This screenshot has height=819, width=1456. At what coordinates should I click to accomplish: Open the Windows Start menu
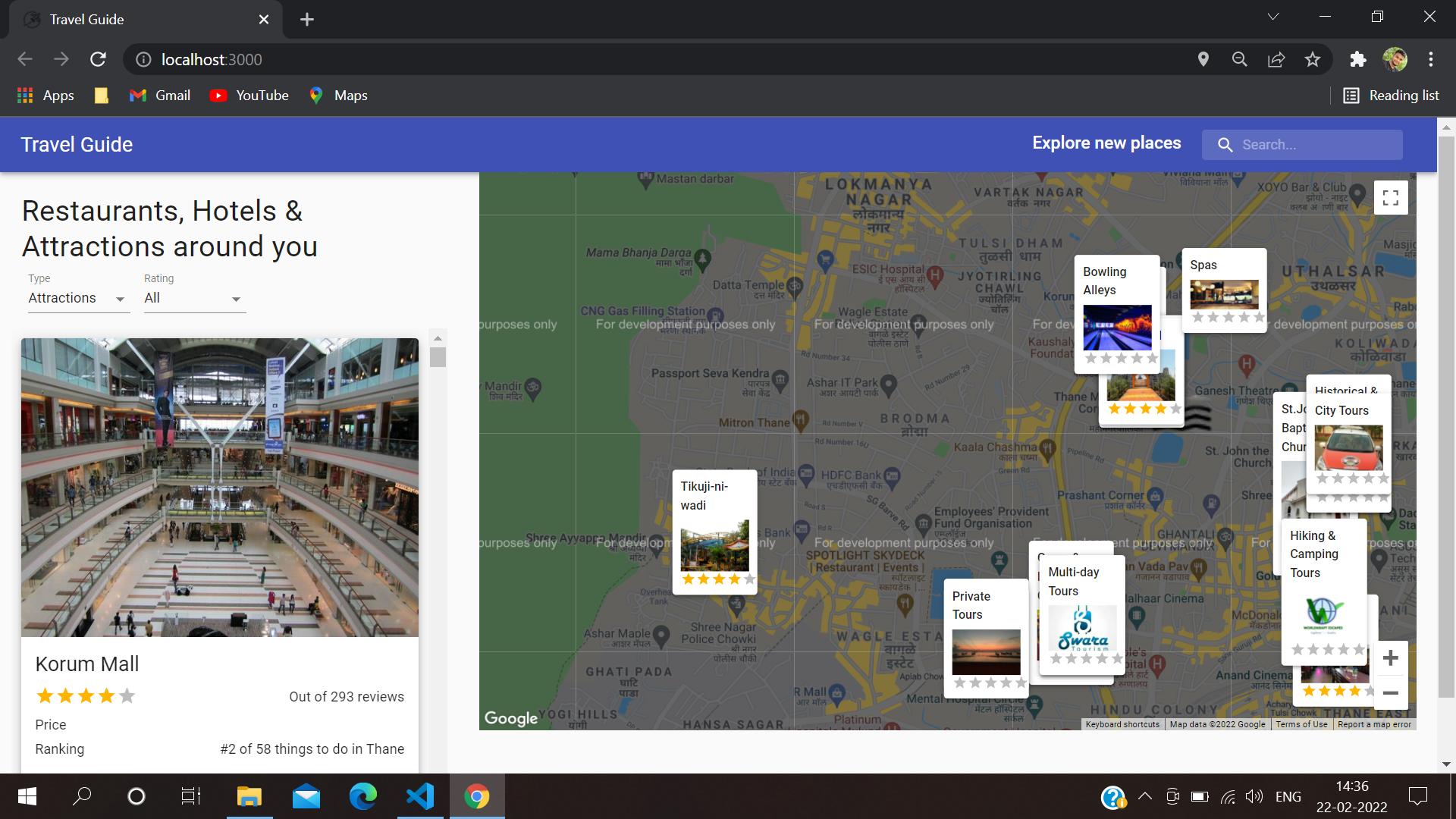(27, 796)
